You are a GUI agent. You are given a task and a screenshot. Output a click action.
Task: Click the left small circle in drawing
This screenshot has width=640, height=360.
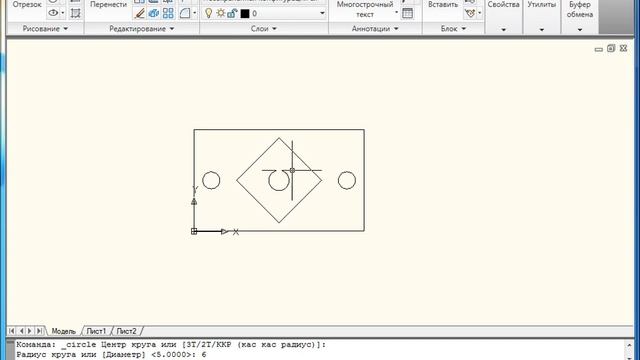211,180
